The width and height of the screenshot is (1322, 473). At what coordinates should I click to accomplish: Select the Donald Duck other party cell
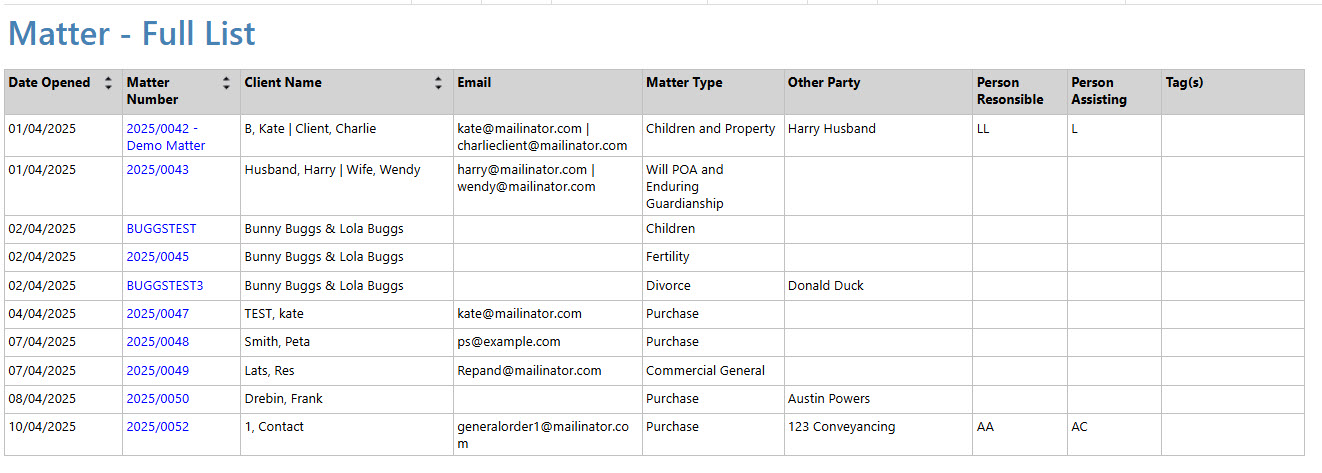(878, 286)
